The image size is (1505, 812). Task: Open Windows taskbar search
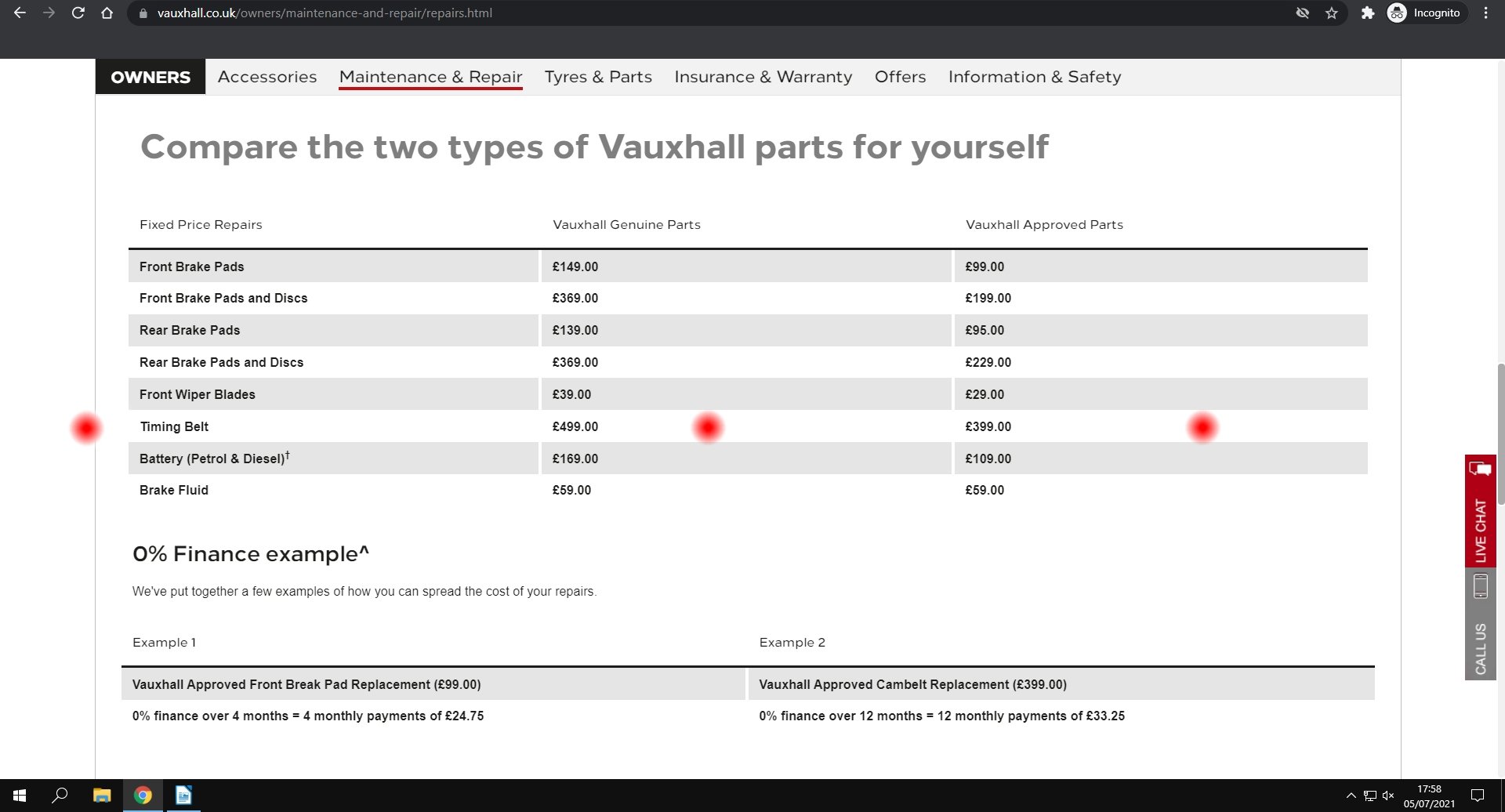(60, 796)
